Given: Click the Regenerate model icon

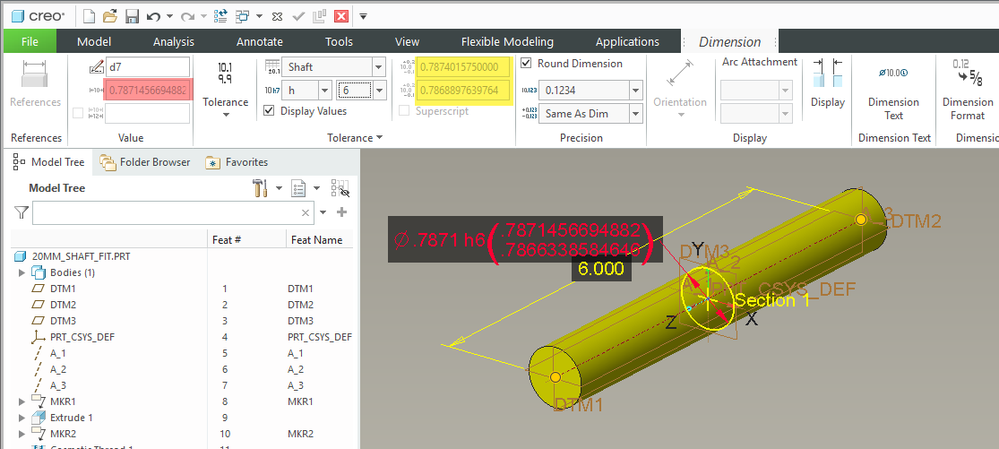Looking at the screenshot, I should 218,16.
